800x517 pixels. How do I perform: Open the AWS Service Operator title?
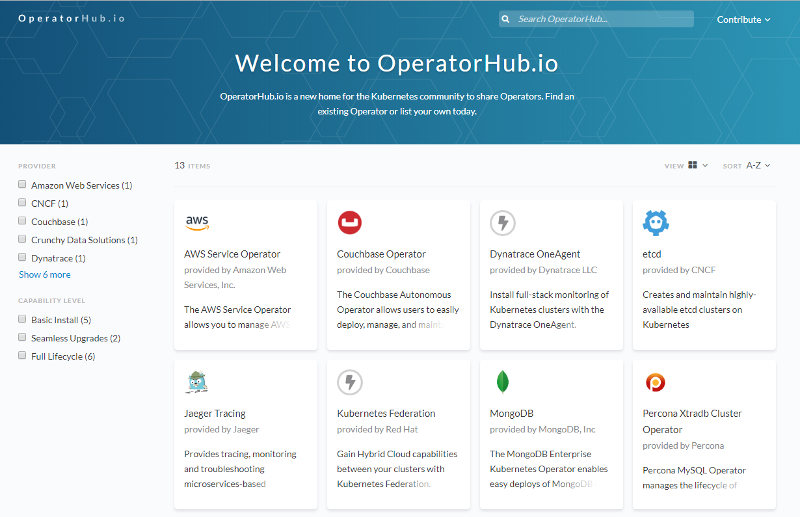pos(232,254)
